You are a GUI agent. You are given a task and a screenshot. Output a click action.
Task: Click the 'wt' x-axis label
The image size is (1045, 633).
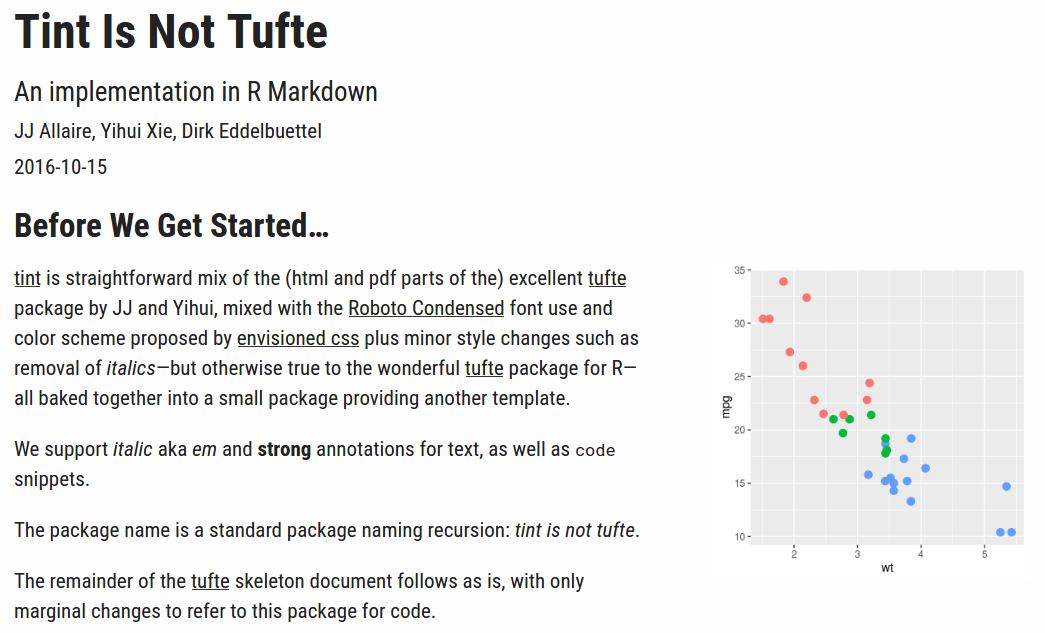point(887,568)
